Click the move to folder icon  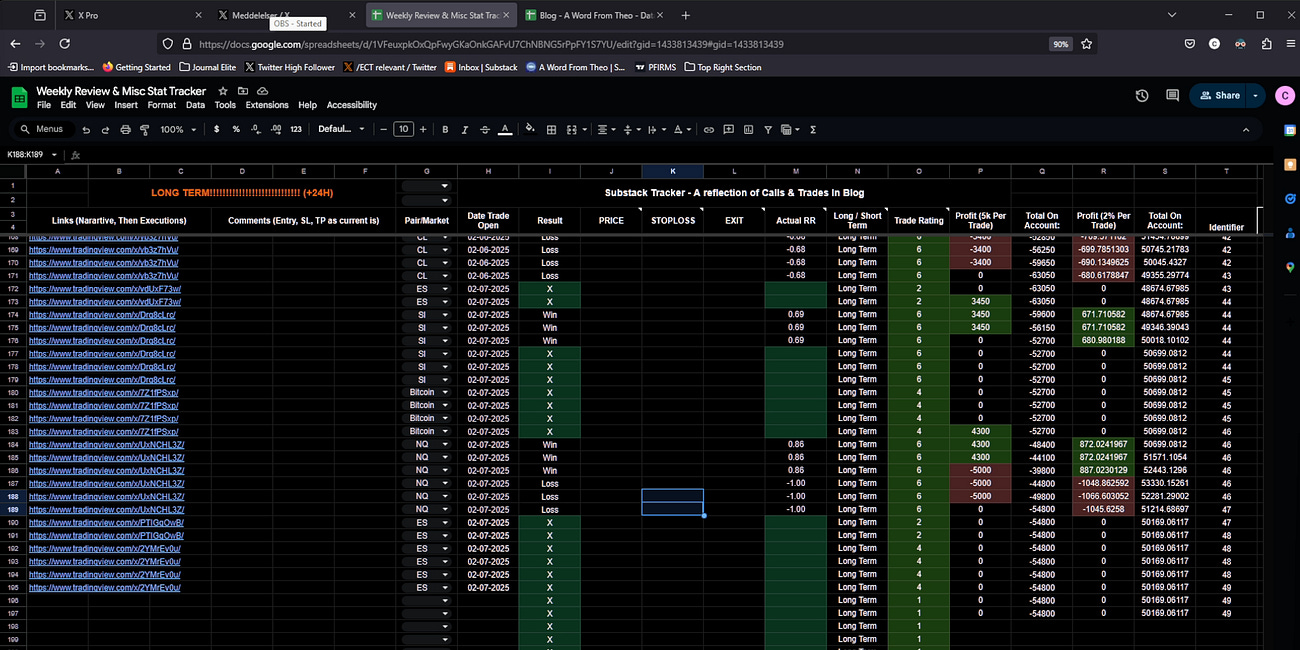(243, 91)
